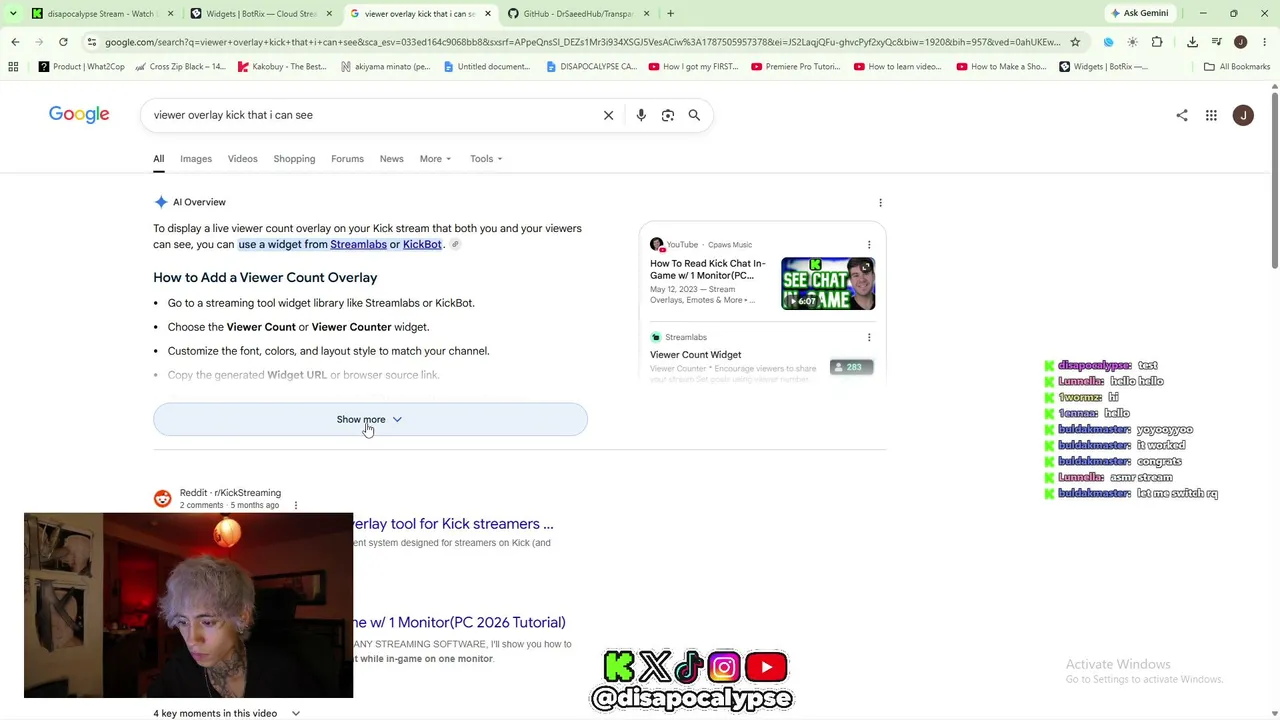Search by image with Google Lens
Viewport: 1280px width, 720px height.
[x=668, y=115]
